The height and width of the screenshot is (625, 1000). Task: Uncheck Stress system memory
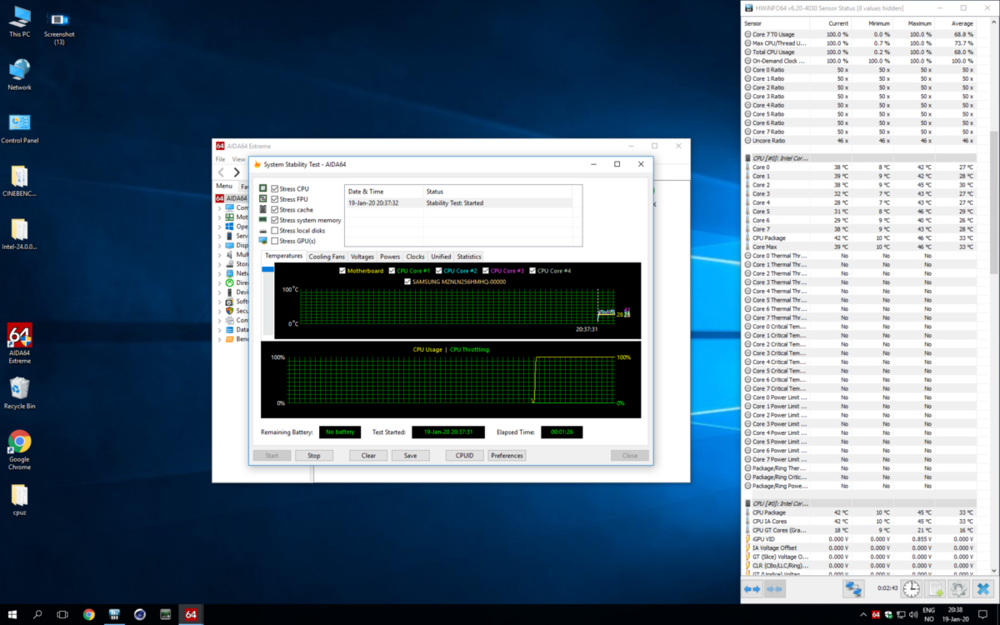click(275, 220)
